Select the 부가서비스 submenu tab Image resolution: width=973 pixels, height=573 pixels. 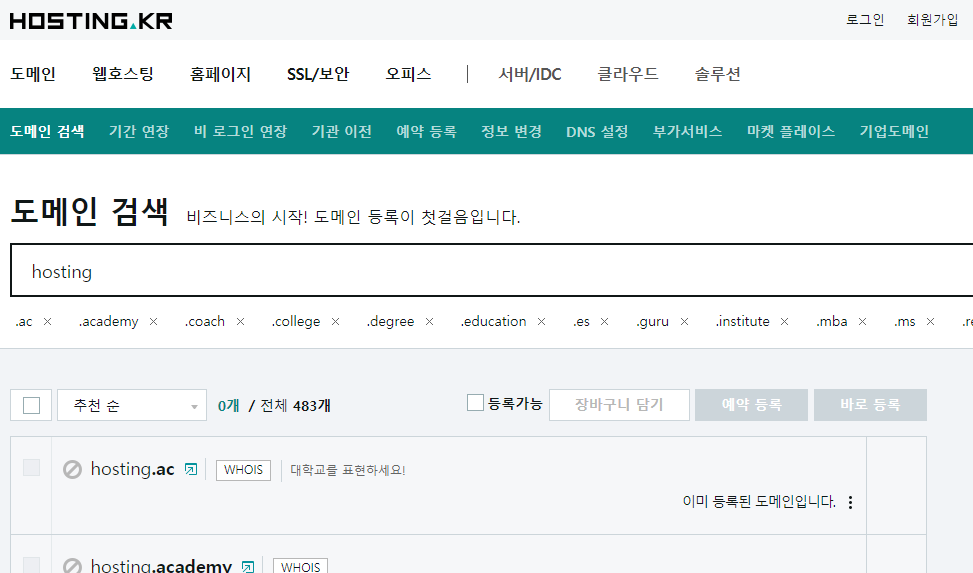click(x=688, y=132)
